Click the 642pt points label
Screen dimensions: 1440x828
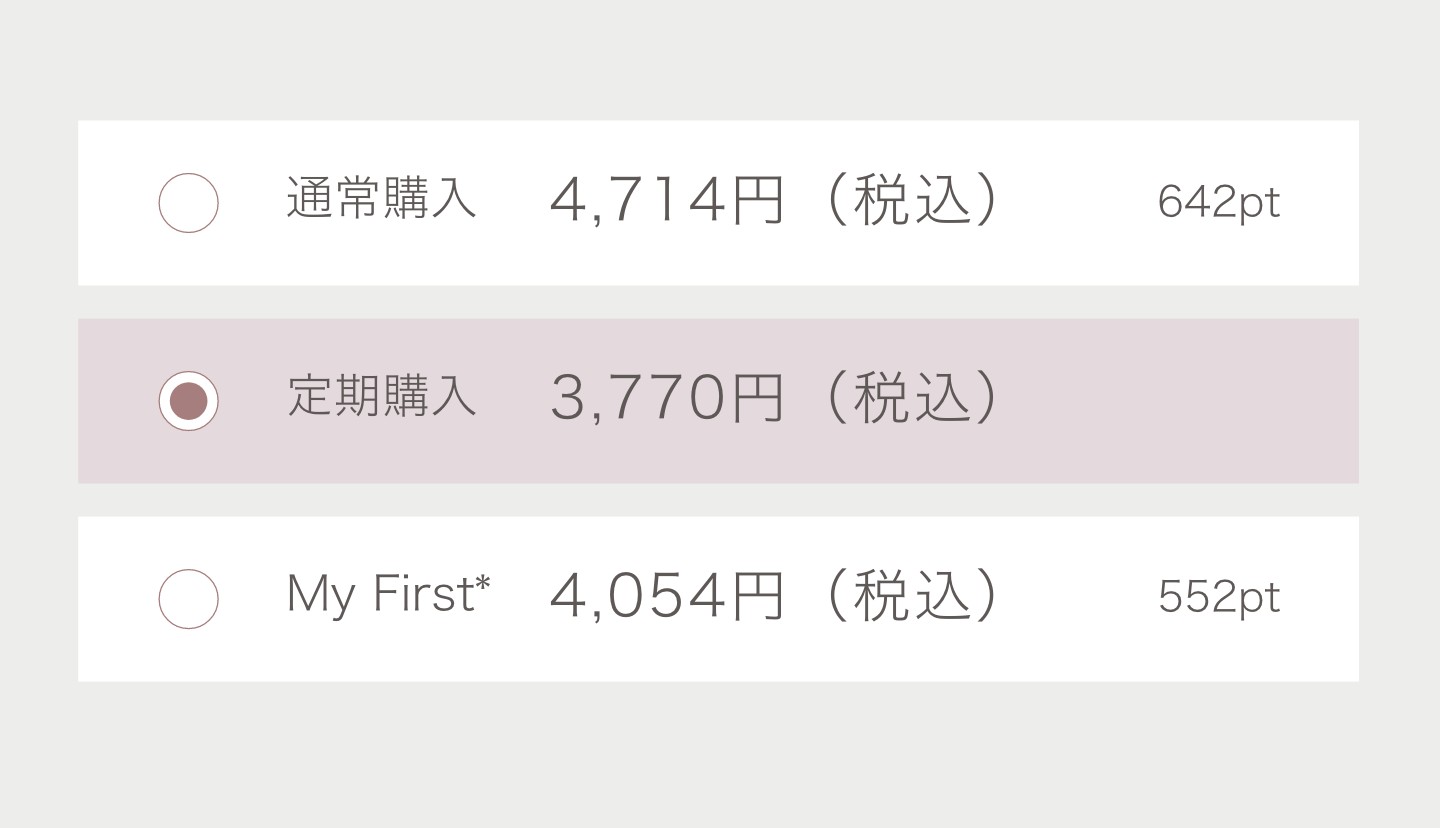[1219, 202]
